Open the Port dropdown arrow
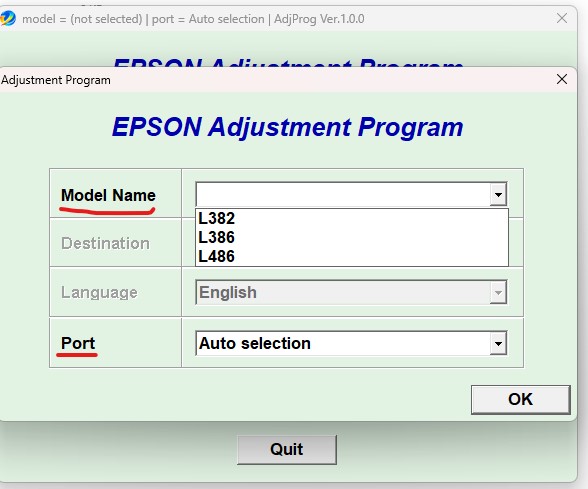Image resolution: width=588 pixels, height=489 pixels. point(498,343)
